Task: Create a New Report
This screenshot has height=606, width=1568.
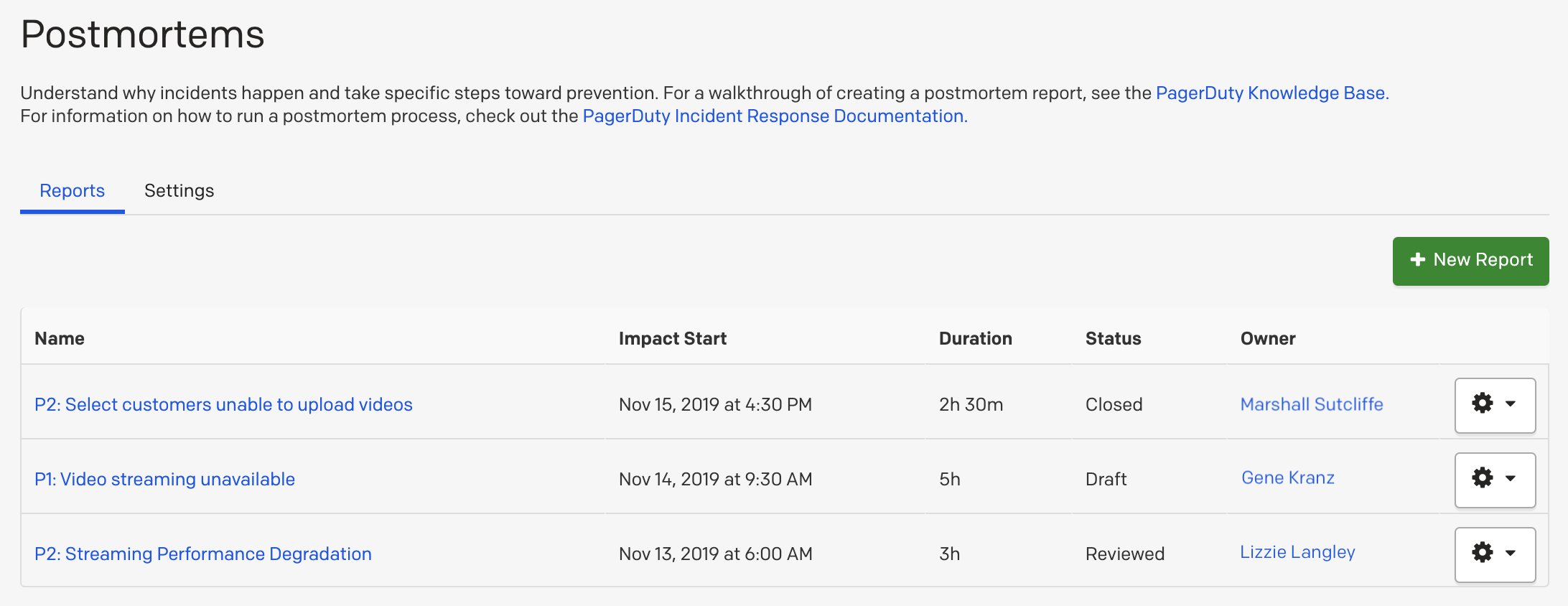Action: click(1470, 261)
